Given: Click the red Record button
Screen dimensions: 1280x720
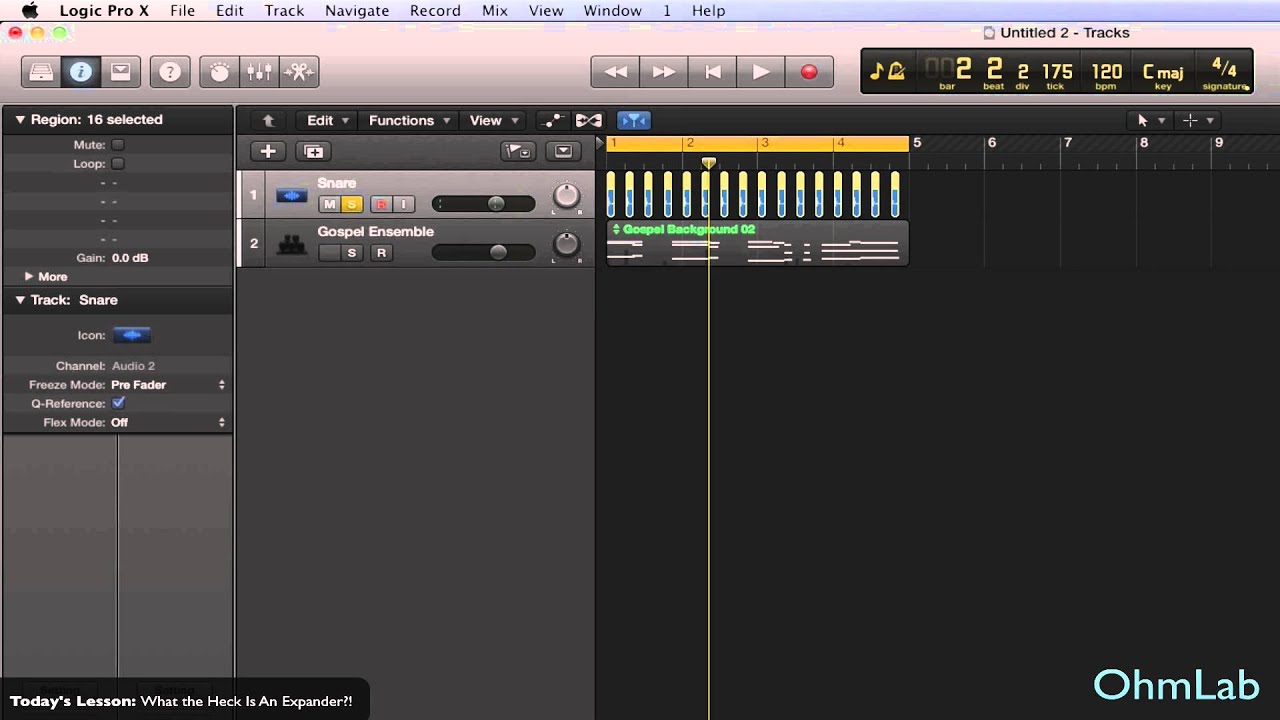Looking at the screenshot, I should [x=809, y=72].
